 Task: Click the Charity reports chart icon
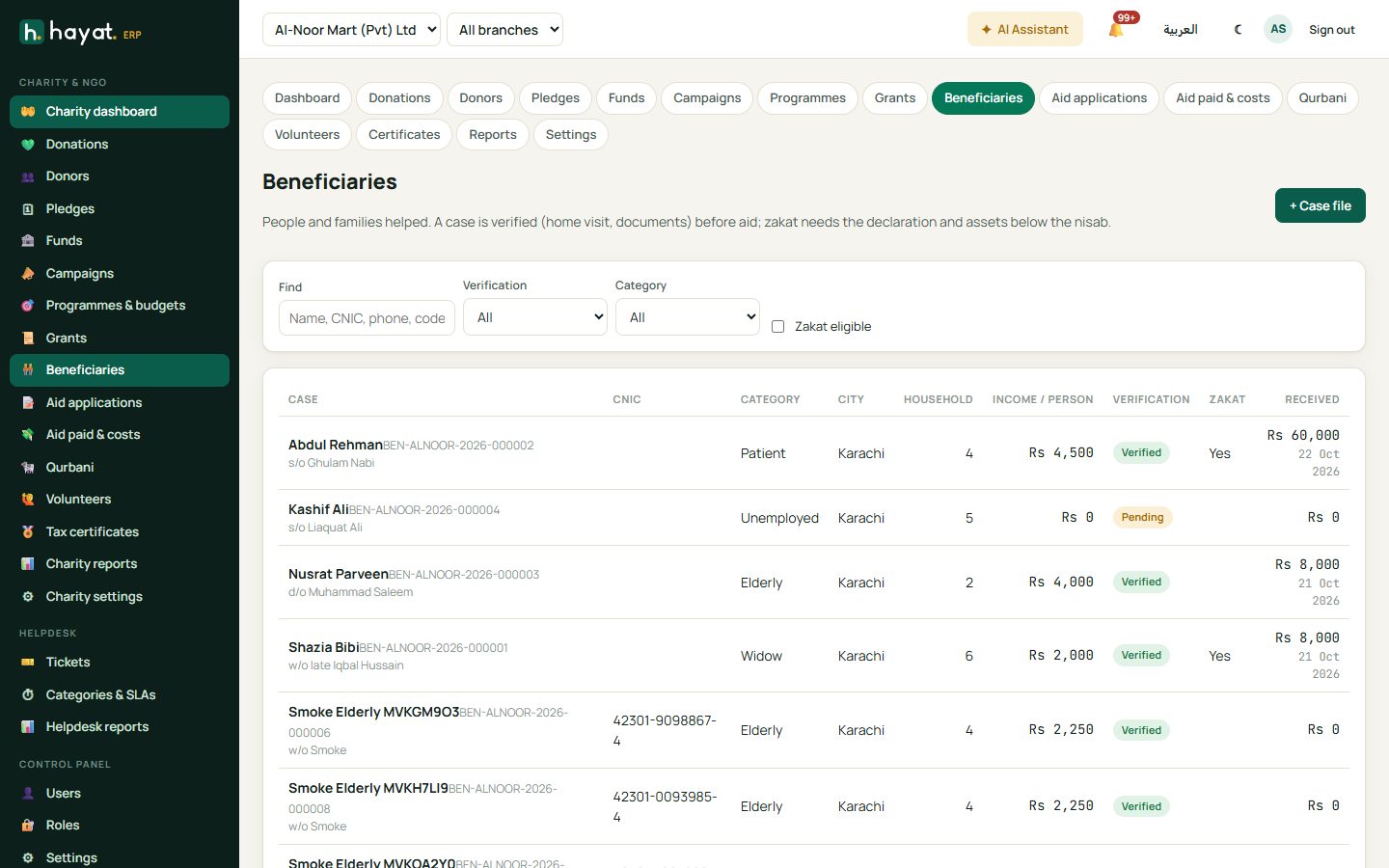tap(28, 564)
